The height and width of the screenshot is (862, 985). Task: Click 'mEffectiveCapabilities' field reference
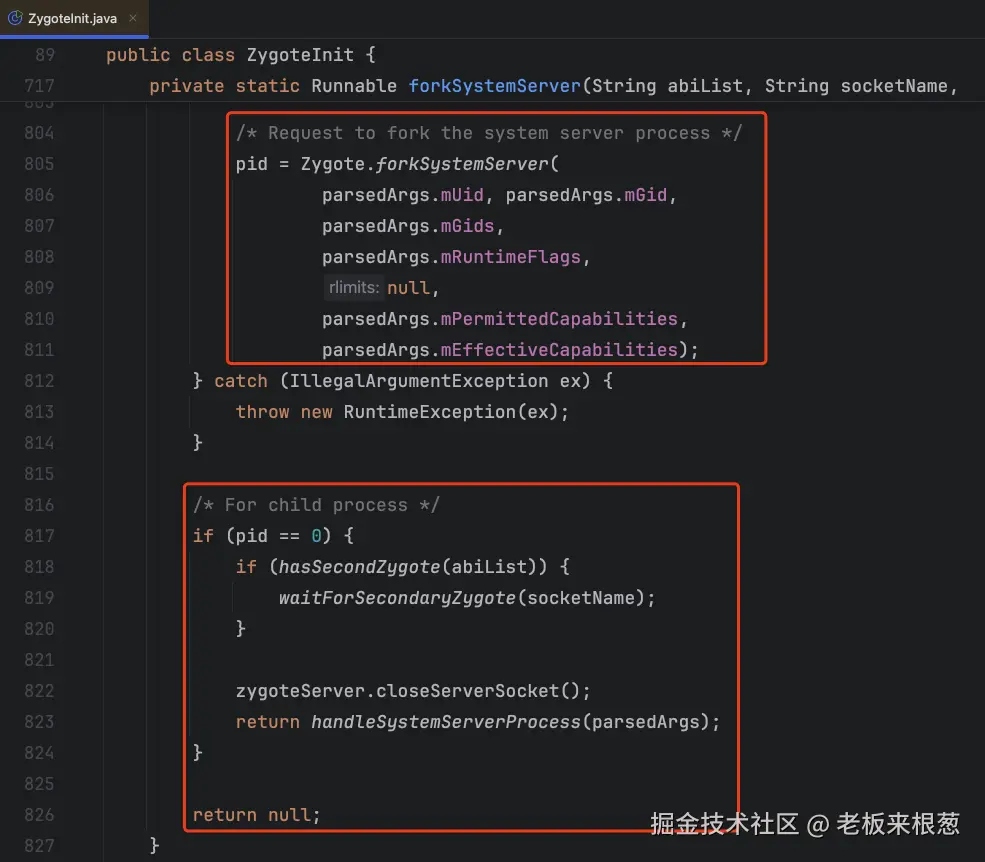[559, 350]
